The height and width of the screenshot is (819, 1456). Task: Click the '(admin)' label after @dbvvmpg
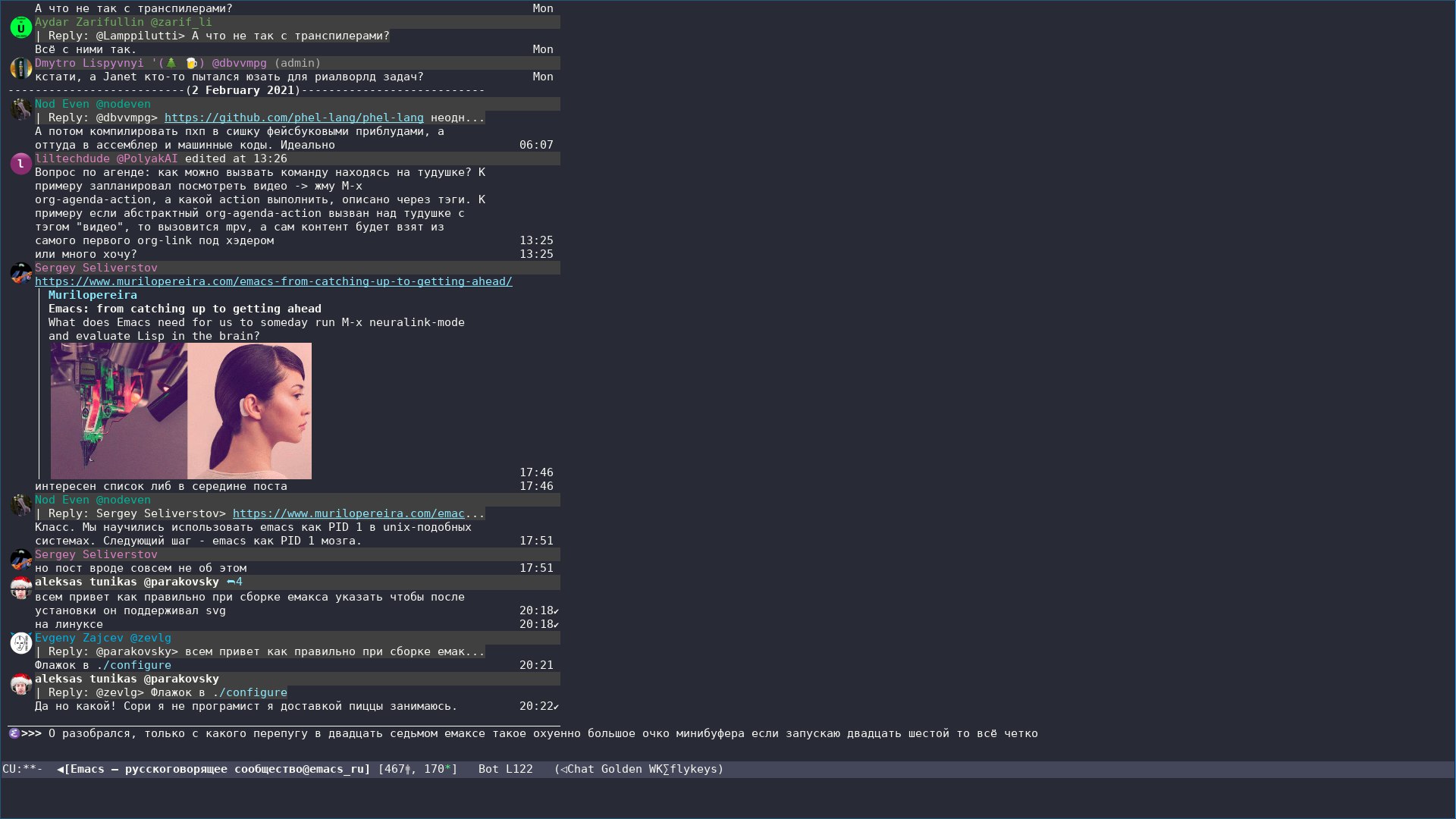coord(297,63)
